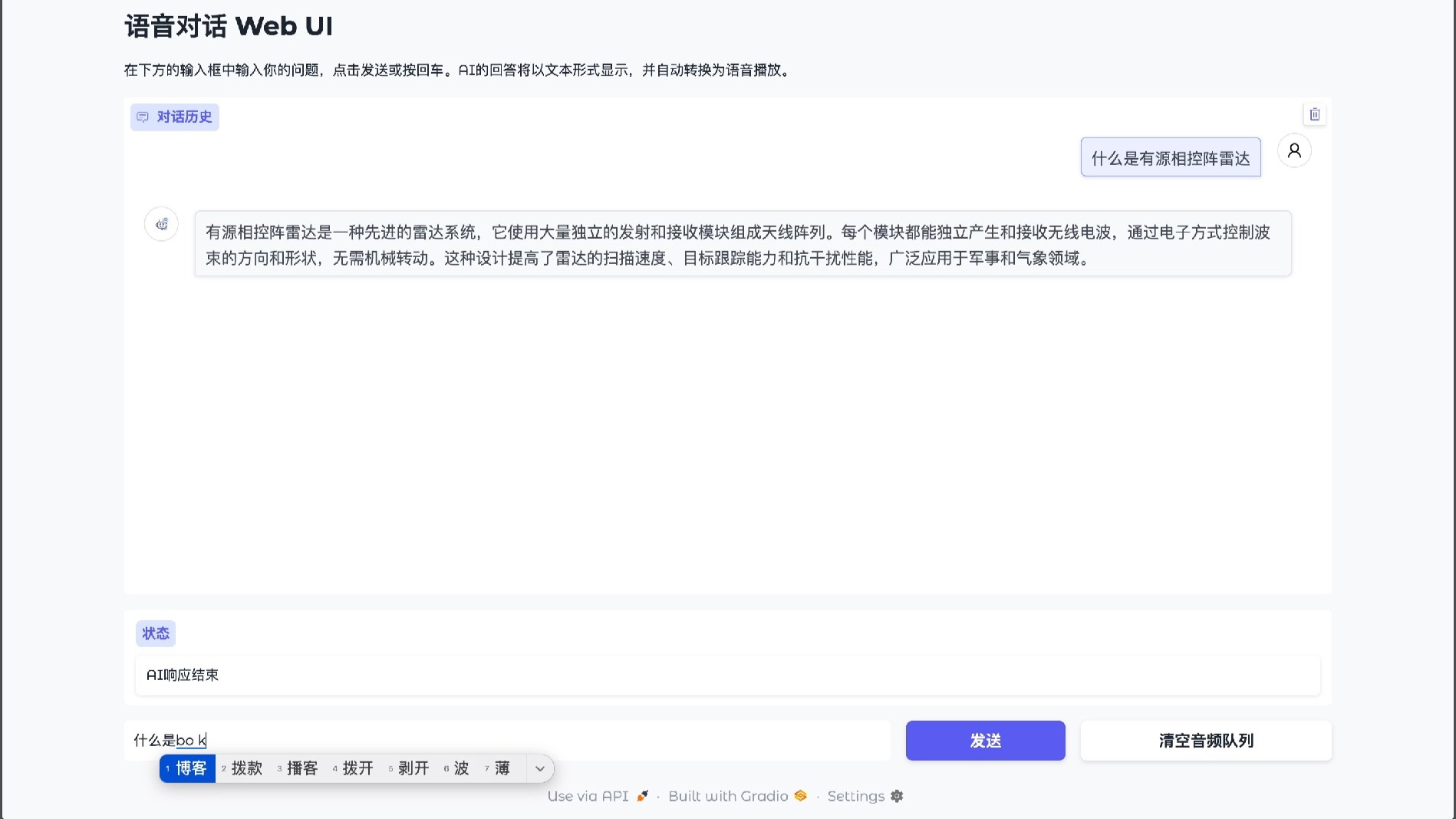Click the AI response text bubble
1456x819 pixels.
743,243
